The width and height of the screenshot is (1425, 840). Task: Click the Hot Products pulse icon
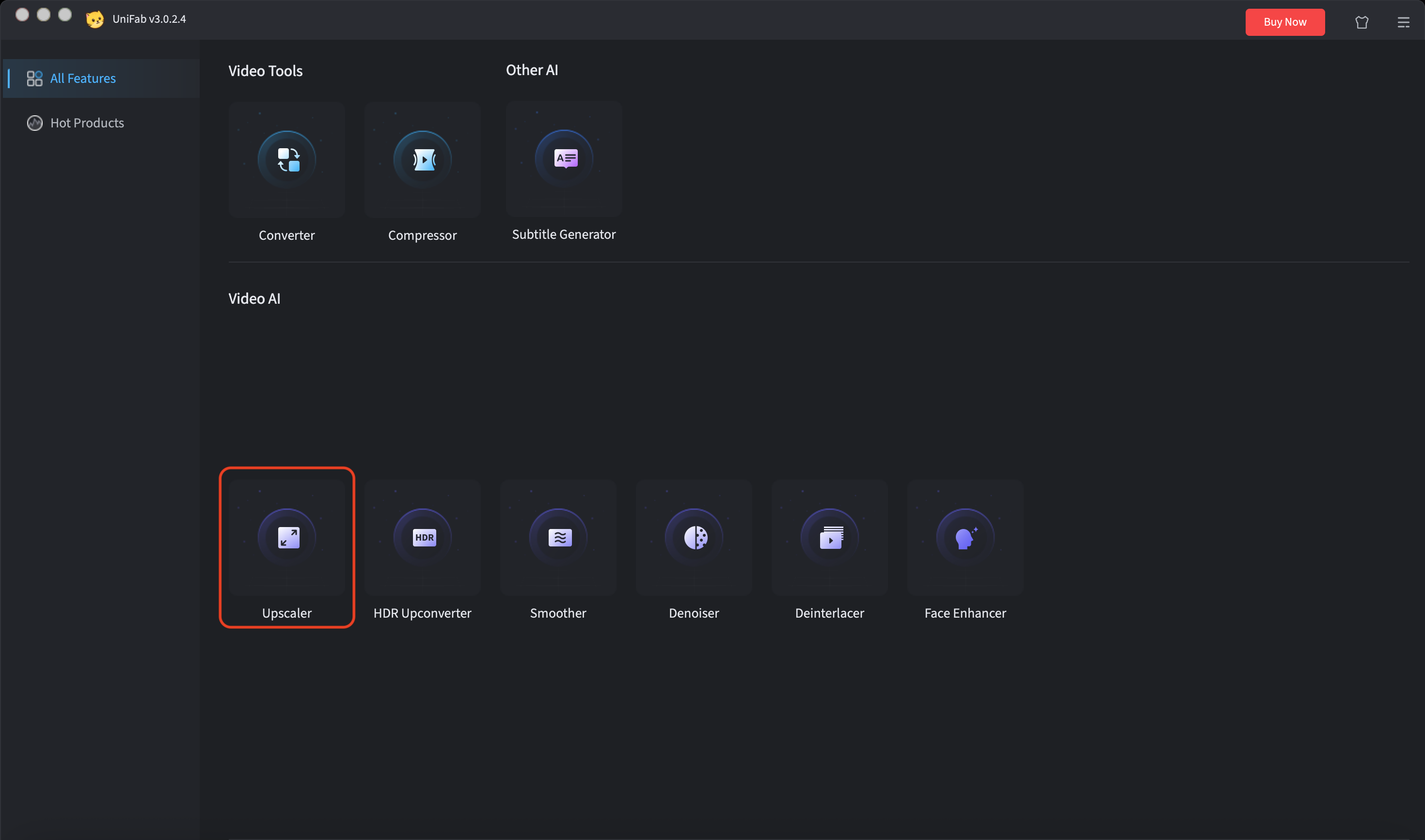pyautogui.click(x=34, y=123)
